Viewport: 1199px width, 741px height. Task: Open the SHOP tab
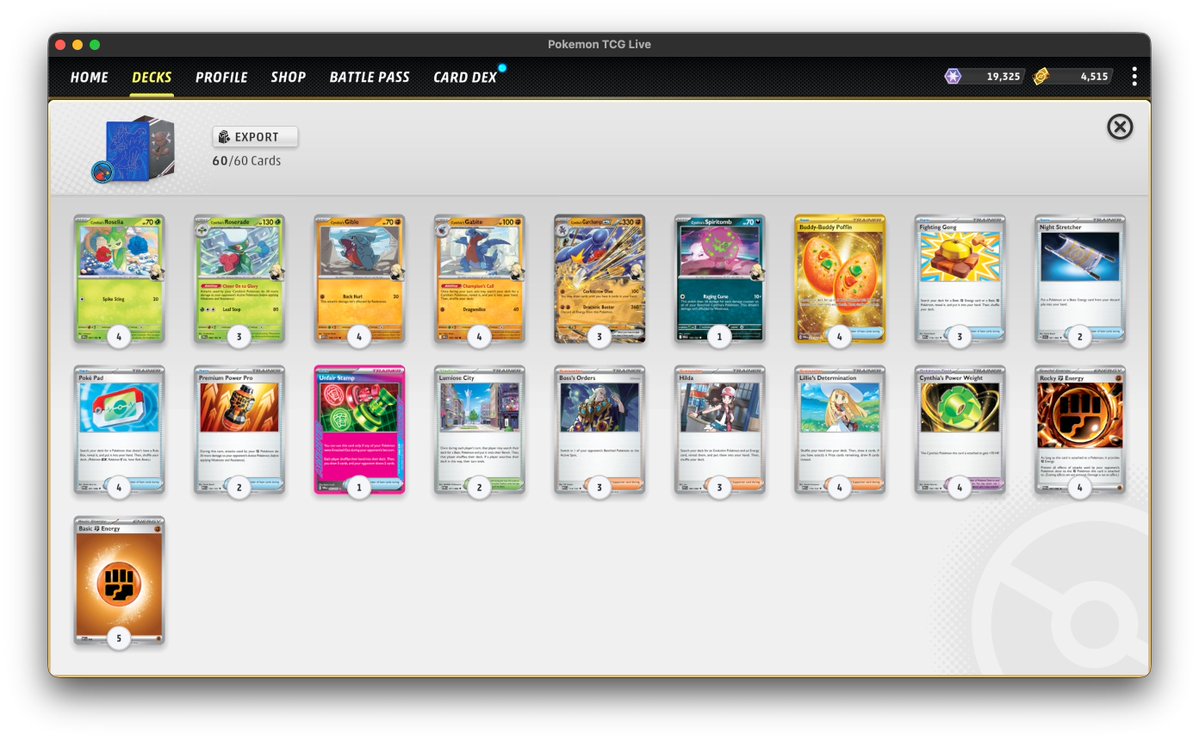[x=288, y=77]
